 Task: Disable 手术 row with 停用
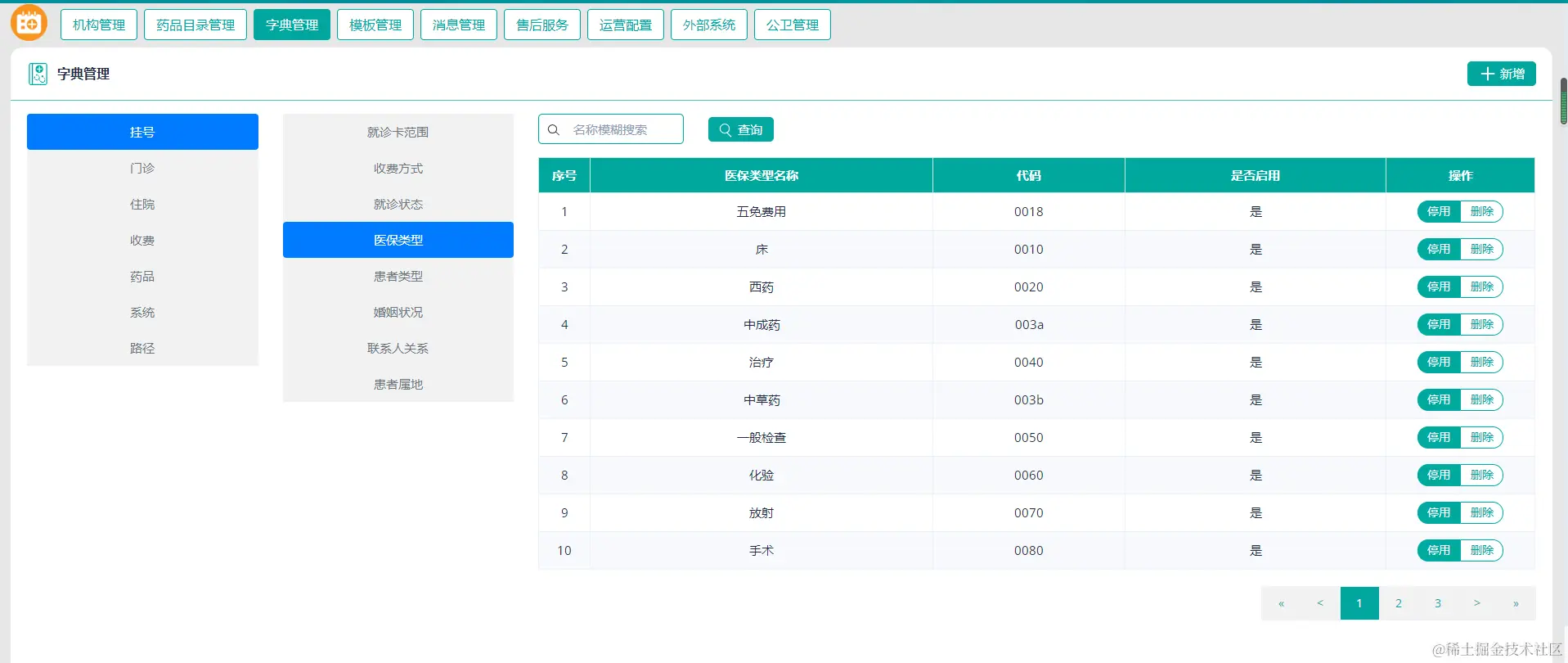pos(1439,550)
